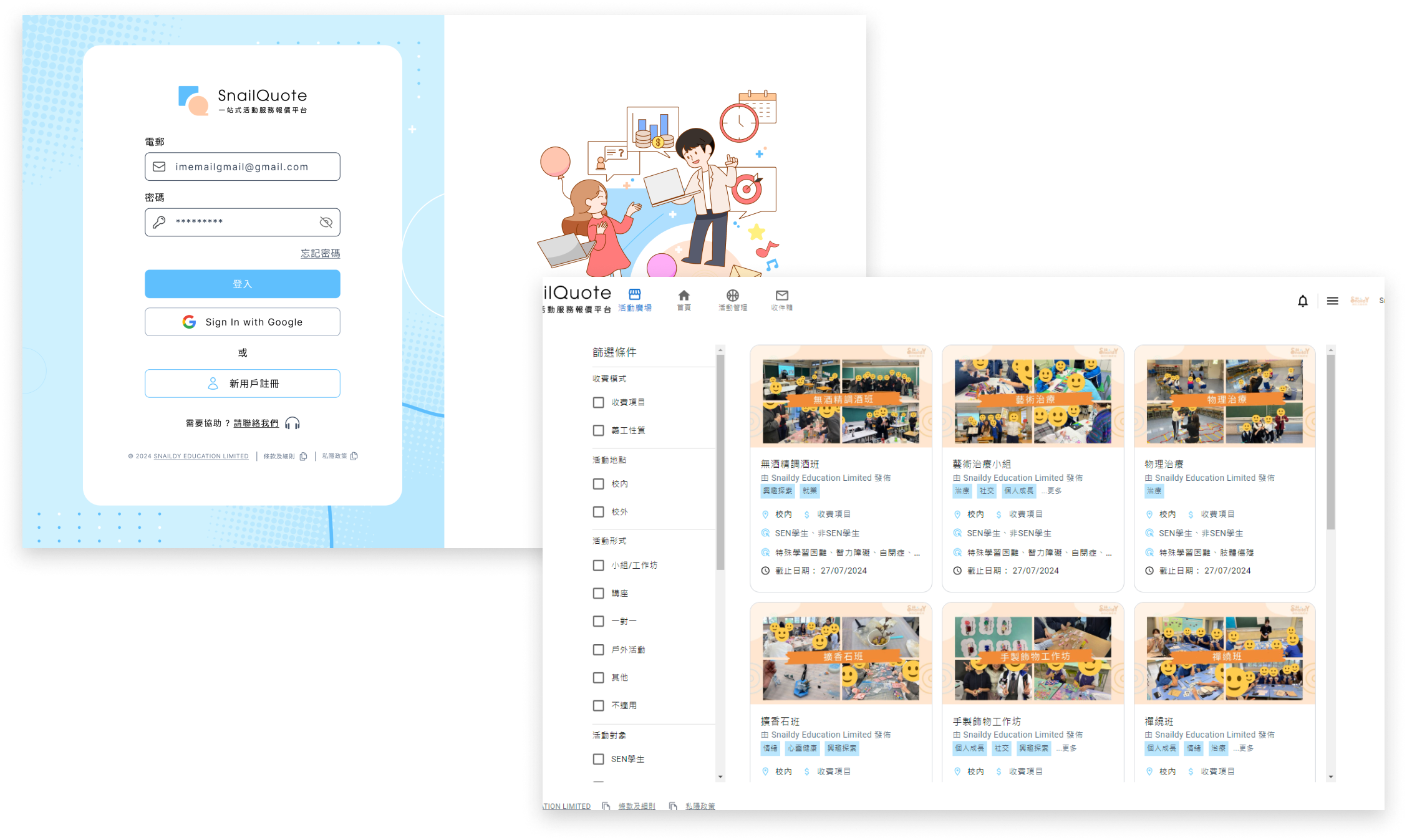Click Sign In with Google button

point(242,322)
